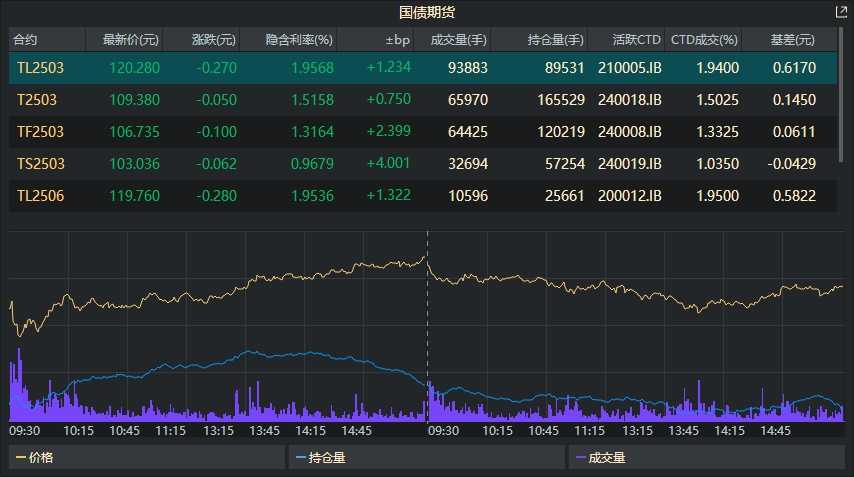The width and height of the screenshot is (854, 477).
Task: Sort table by 最新价(元) column header
Action: [123, 40]
